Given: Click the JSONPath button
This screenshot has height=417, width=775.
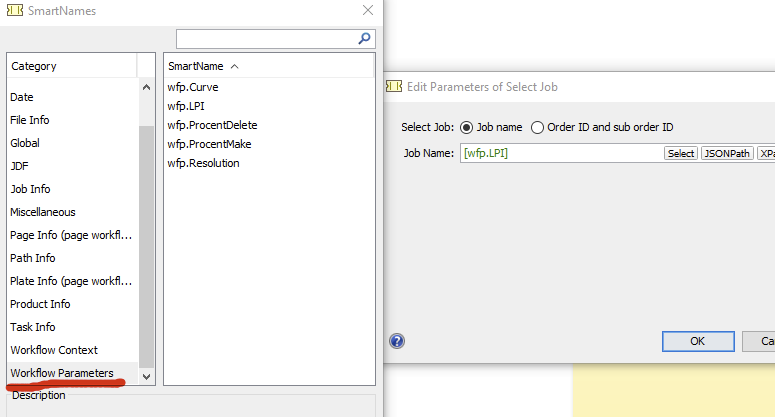Looking at the screenshot, I should [727, 154].
